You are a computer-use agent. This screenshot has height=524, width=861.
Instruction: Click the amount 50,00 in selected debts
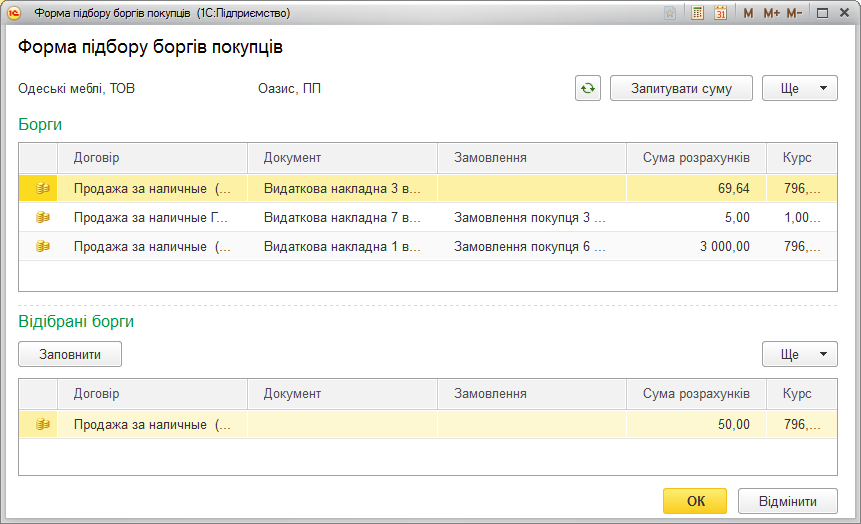[696, 425]
